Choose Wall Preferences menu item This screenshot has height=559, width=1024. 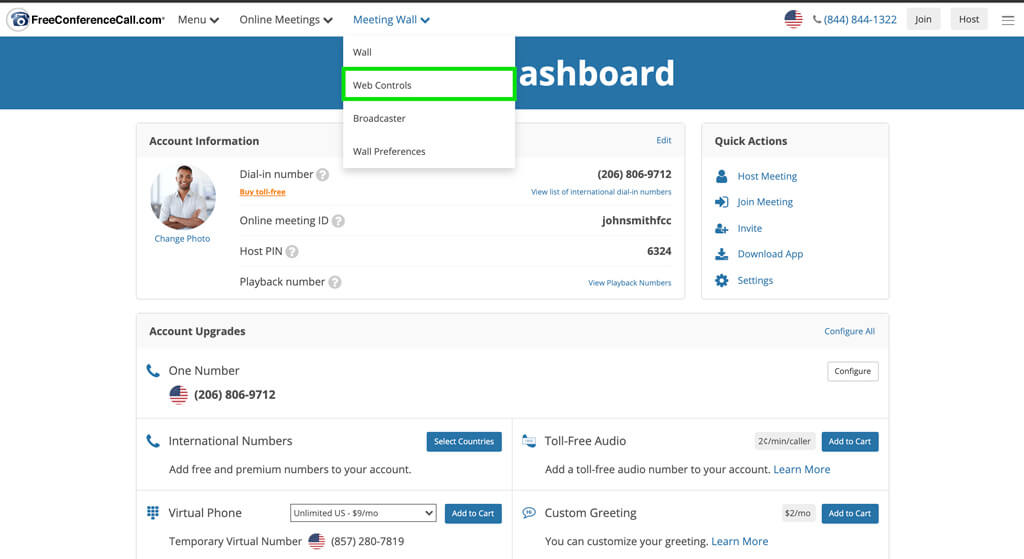click(389, 152)
